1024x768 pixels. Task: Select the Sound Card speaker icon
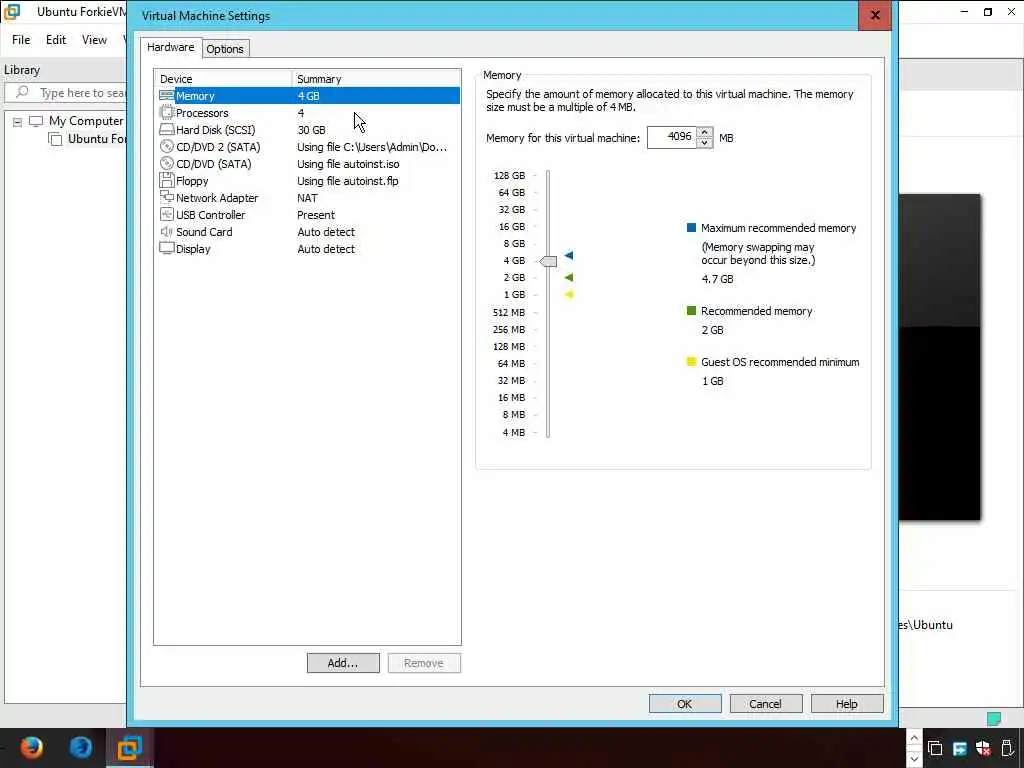pyautogui.click(x=167, y=232)
